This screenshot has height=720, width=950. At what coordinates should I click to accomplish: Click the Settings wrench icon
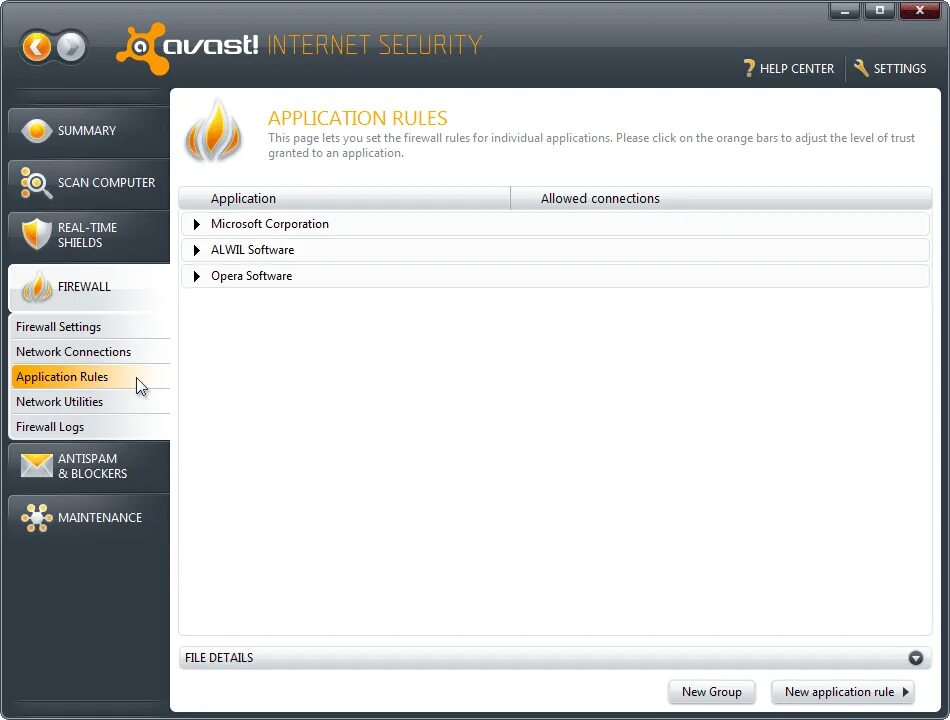coord(861,68)
